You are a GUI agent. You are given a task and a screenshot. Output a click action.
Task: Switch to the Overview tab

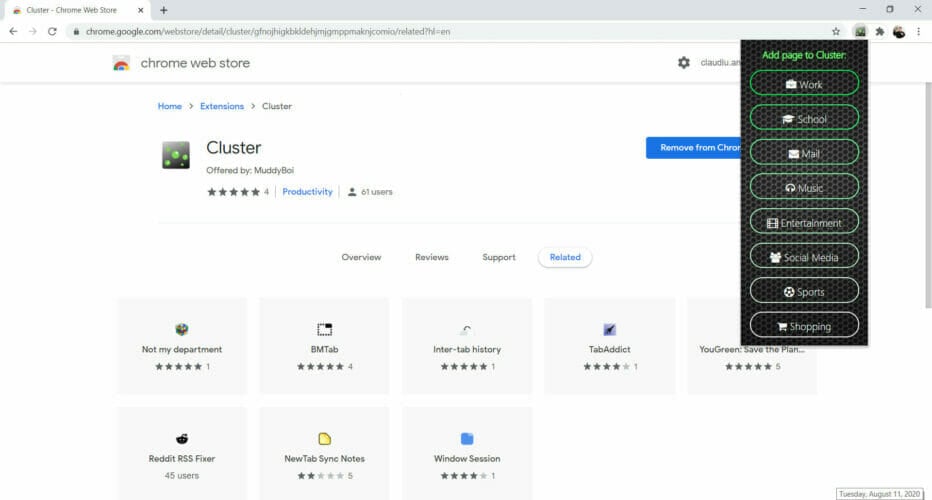click(x=361, y=257)
